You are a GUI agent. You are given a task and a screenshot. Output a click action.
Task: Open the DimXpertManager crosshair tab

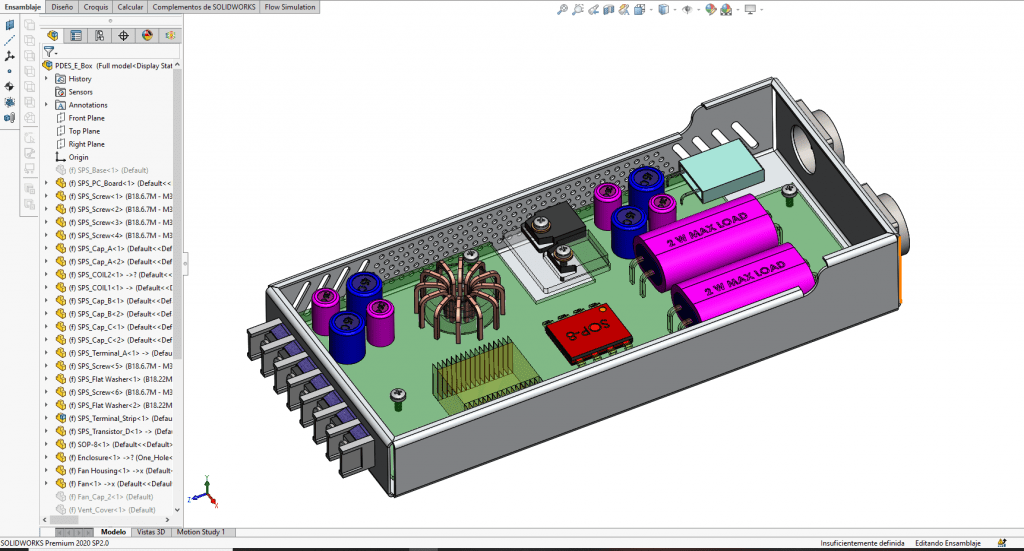[123, 36]
